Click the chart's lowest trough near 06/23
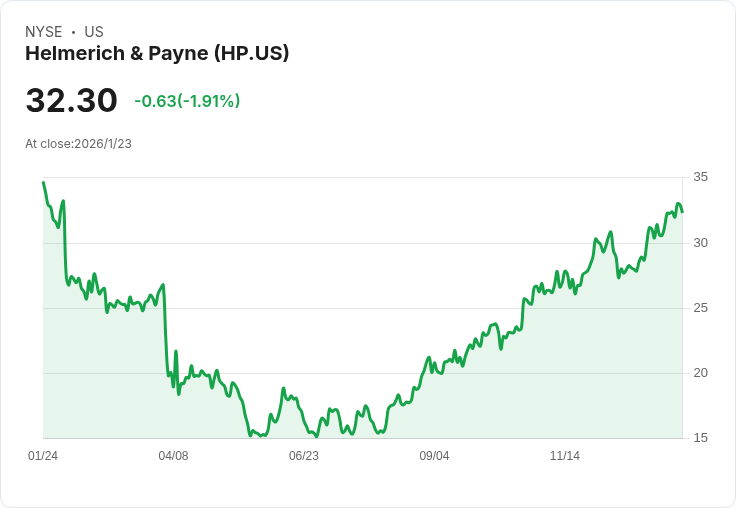The width and height of the screenshot is (736, 508). point(316,436)
